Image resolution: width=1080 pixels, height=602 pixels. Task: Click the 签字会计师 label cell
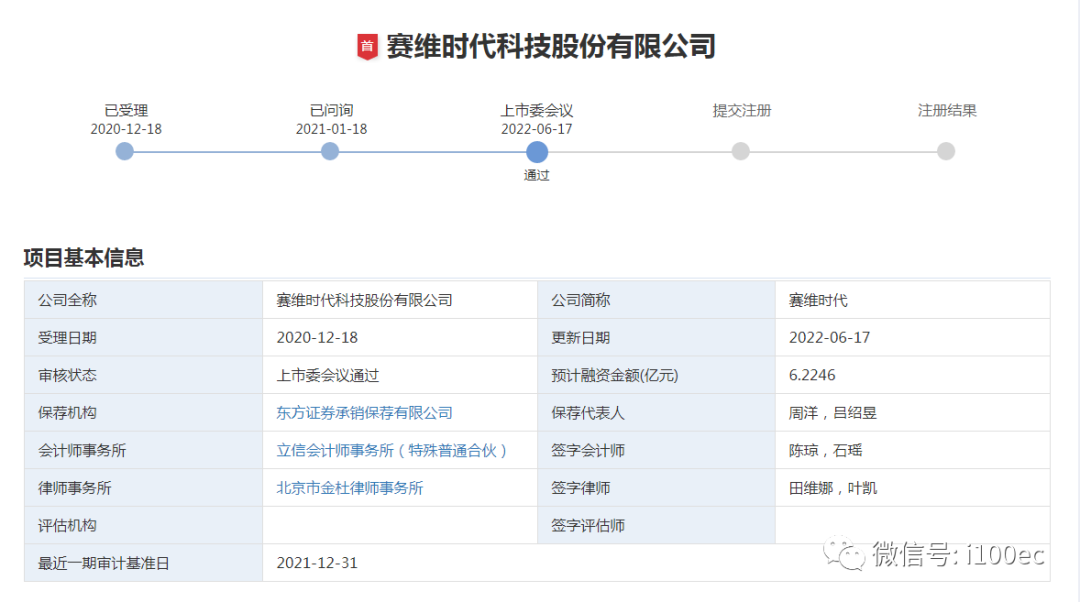click(x=656, y=450)
